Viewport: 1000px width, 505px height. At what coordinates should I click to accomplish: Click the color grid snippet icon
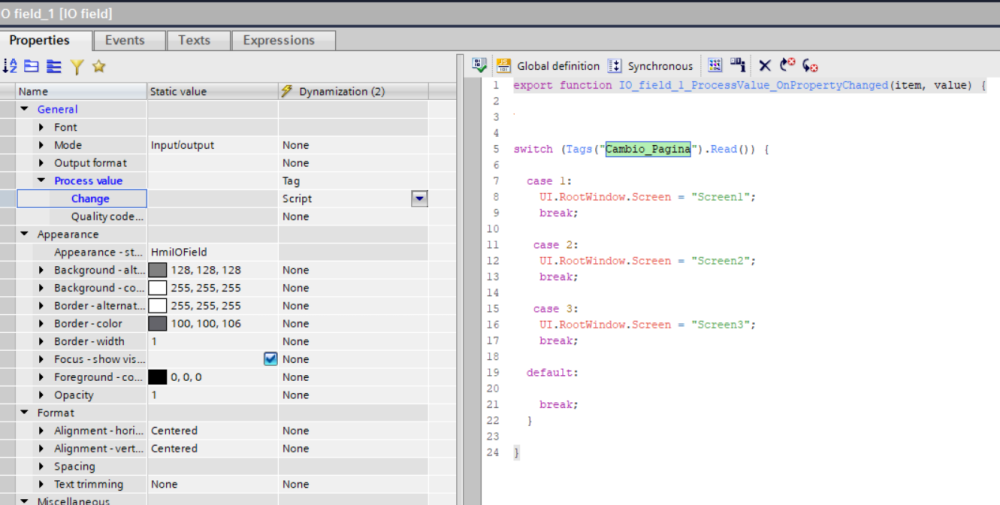(715, 66)
